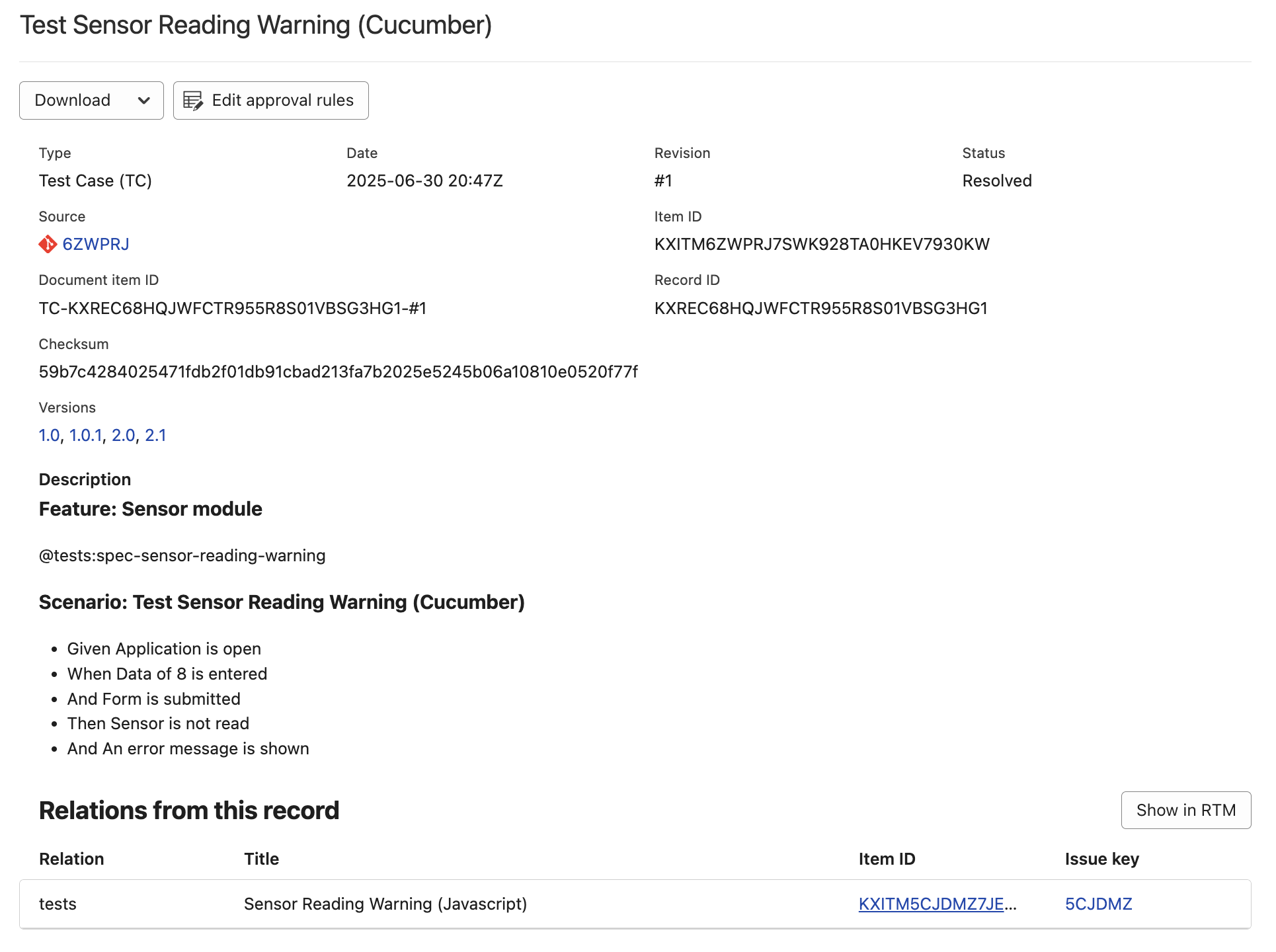Image resolution: width=1276 pixels, height=952 pixels.
Task: Click the Show in RTM button
Action: pyautogui.click(x=1186, y=811)
